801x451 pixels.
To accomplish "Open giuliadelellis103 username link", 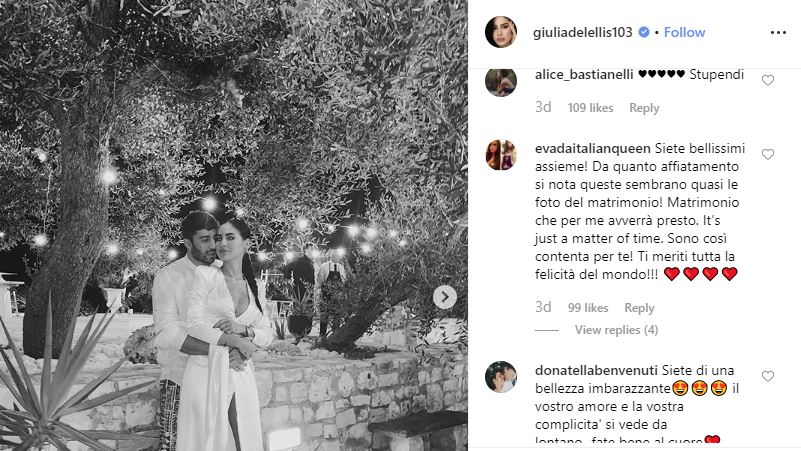I will click(x=582, y=32).
